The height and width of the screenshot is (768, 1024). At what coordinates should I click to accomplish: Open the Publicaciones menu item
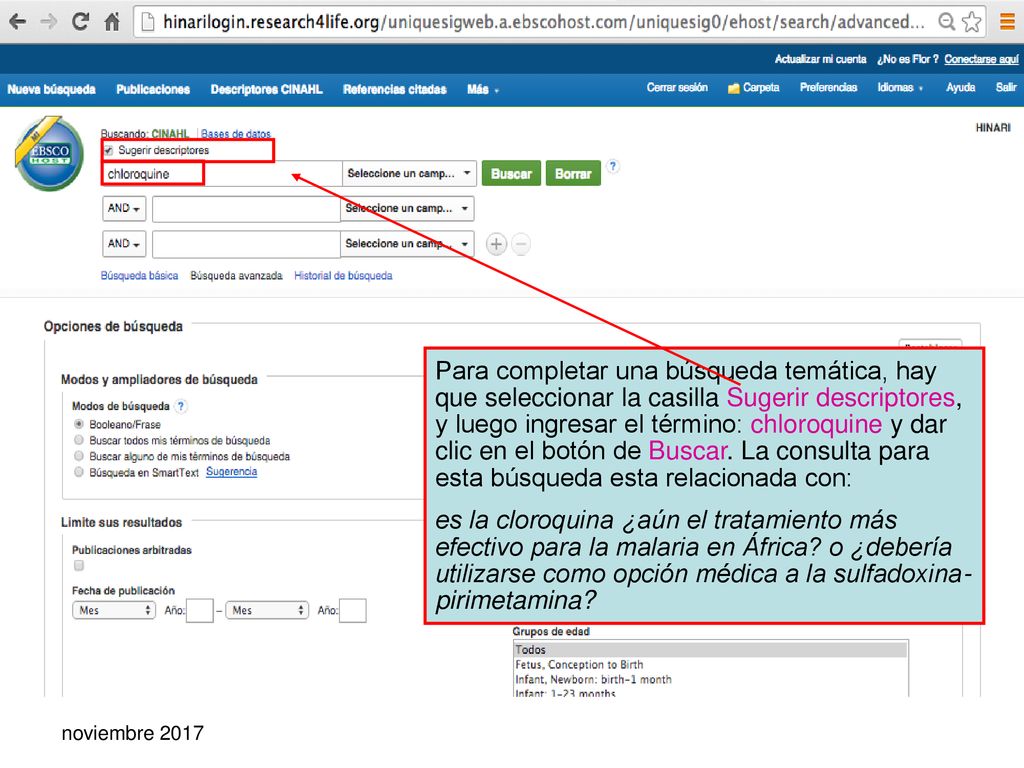[153, 89]
